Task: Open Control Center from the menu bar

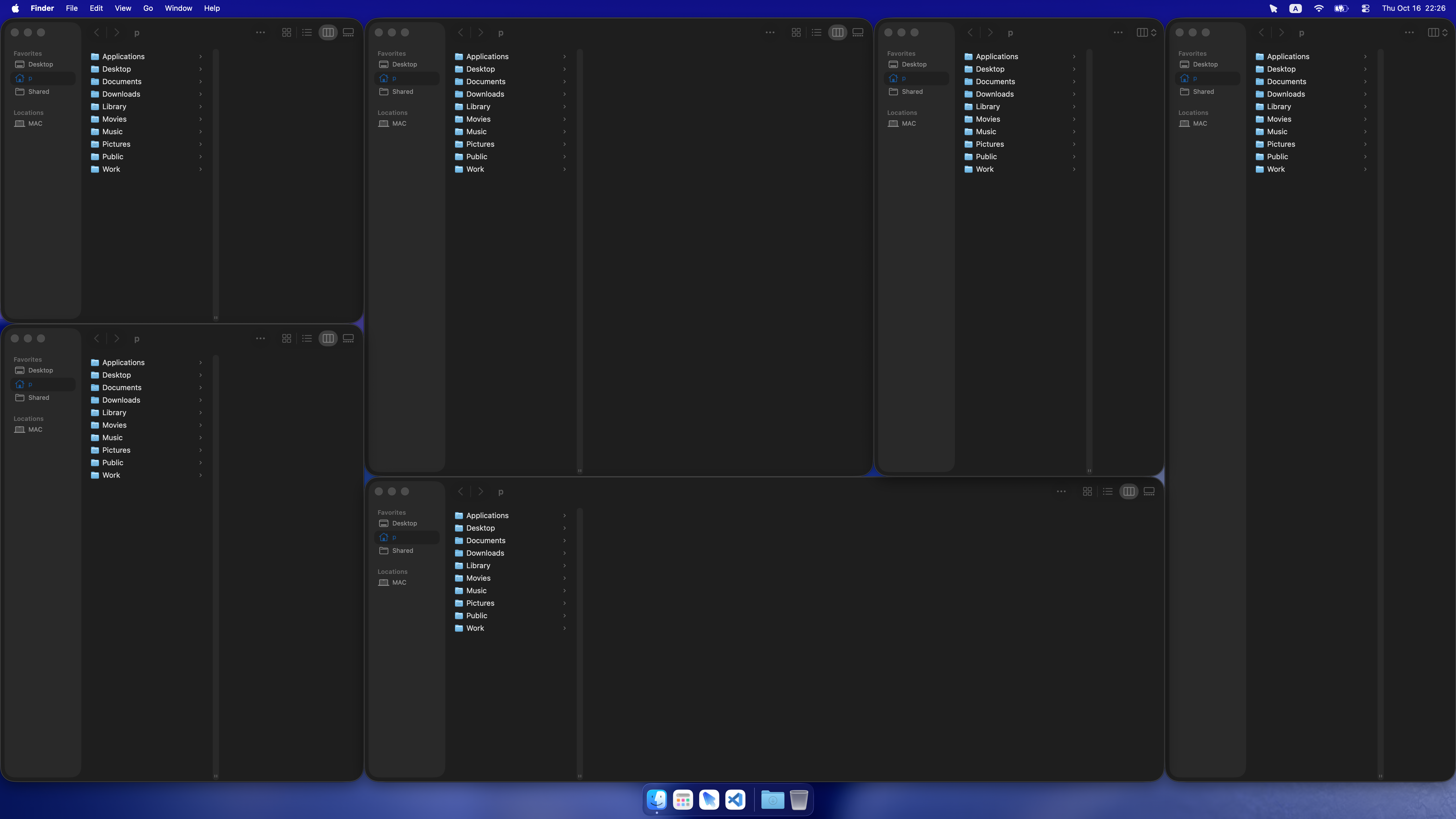Action: (1366, 9)
